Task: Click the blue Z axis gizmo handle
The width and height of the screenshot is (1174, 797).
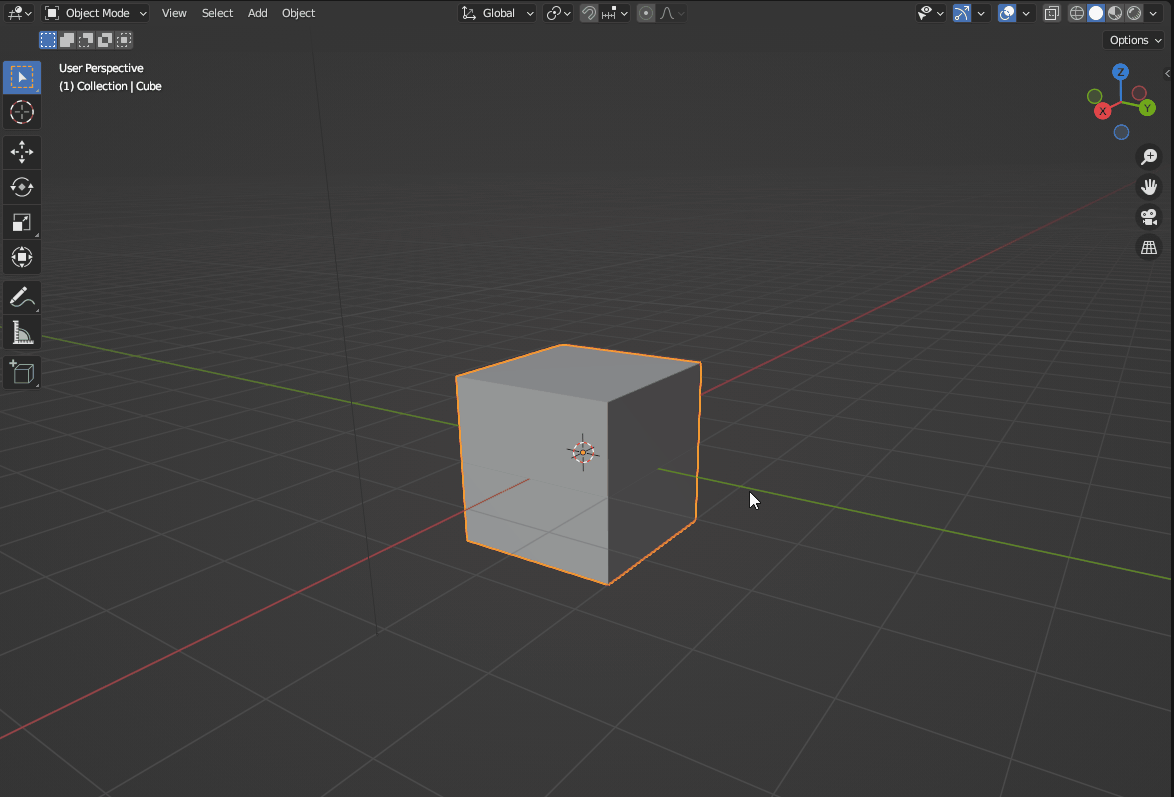Action: (x=1120, y=72)
